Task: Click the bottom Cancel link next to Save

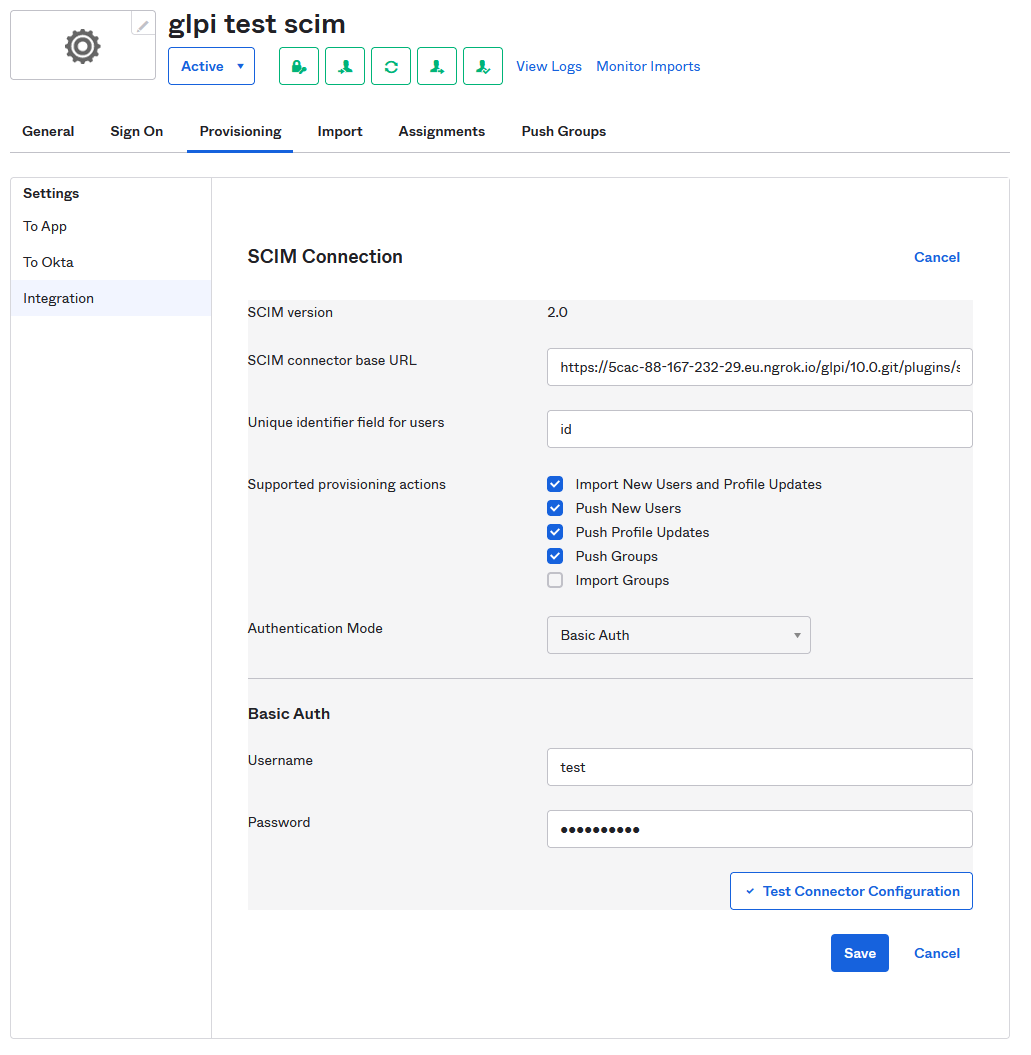Action: (x=937, y=953)
